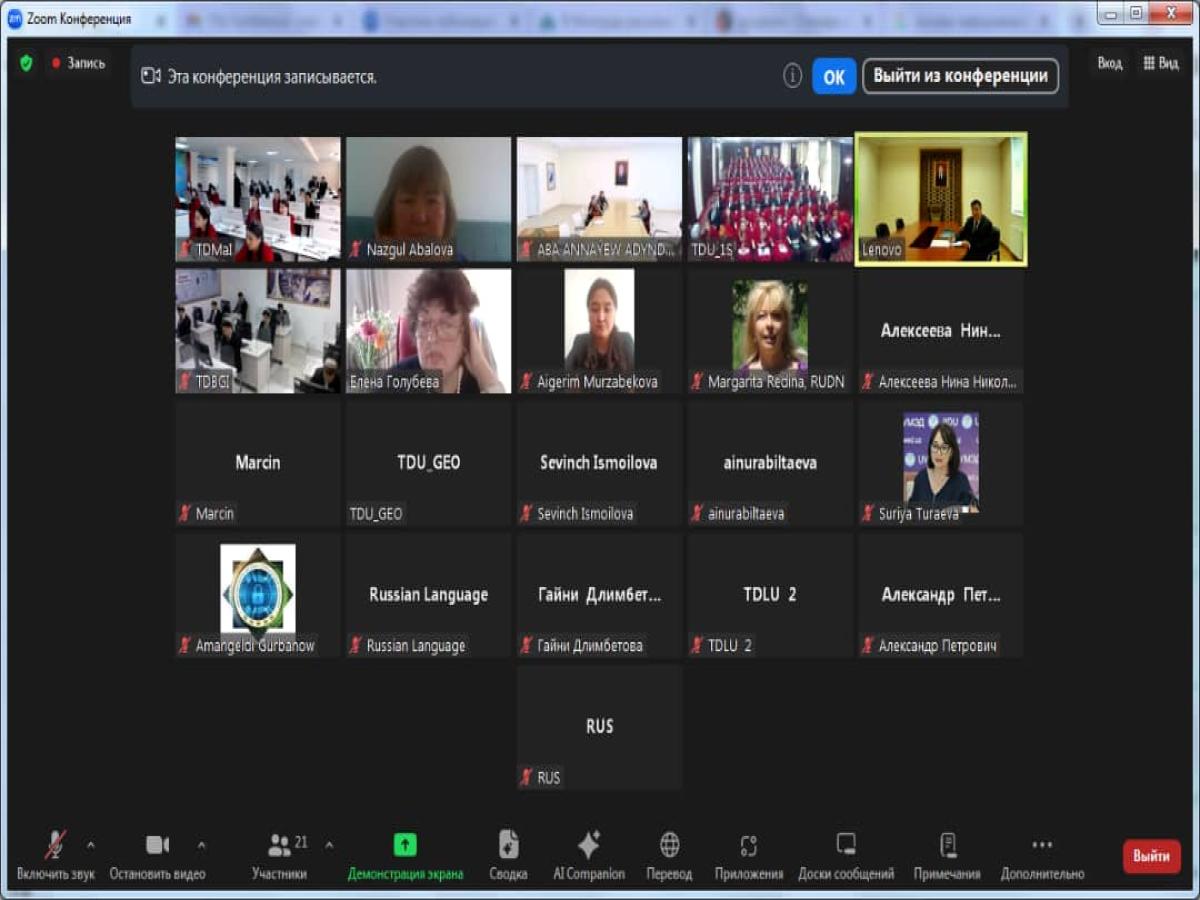1200x900 pixels.
Task: Click the green encryption shield icon
Action: (26, 63)
